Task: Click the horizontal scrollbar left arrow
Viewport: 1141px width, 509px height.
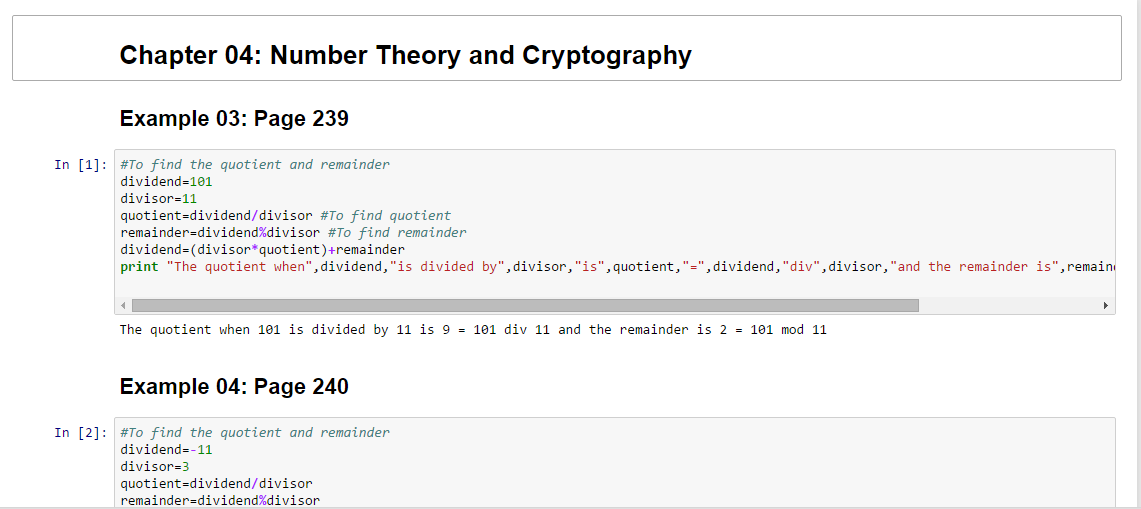Action: tap(124, 305)
